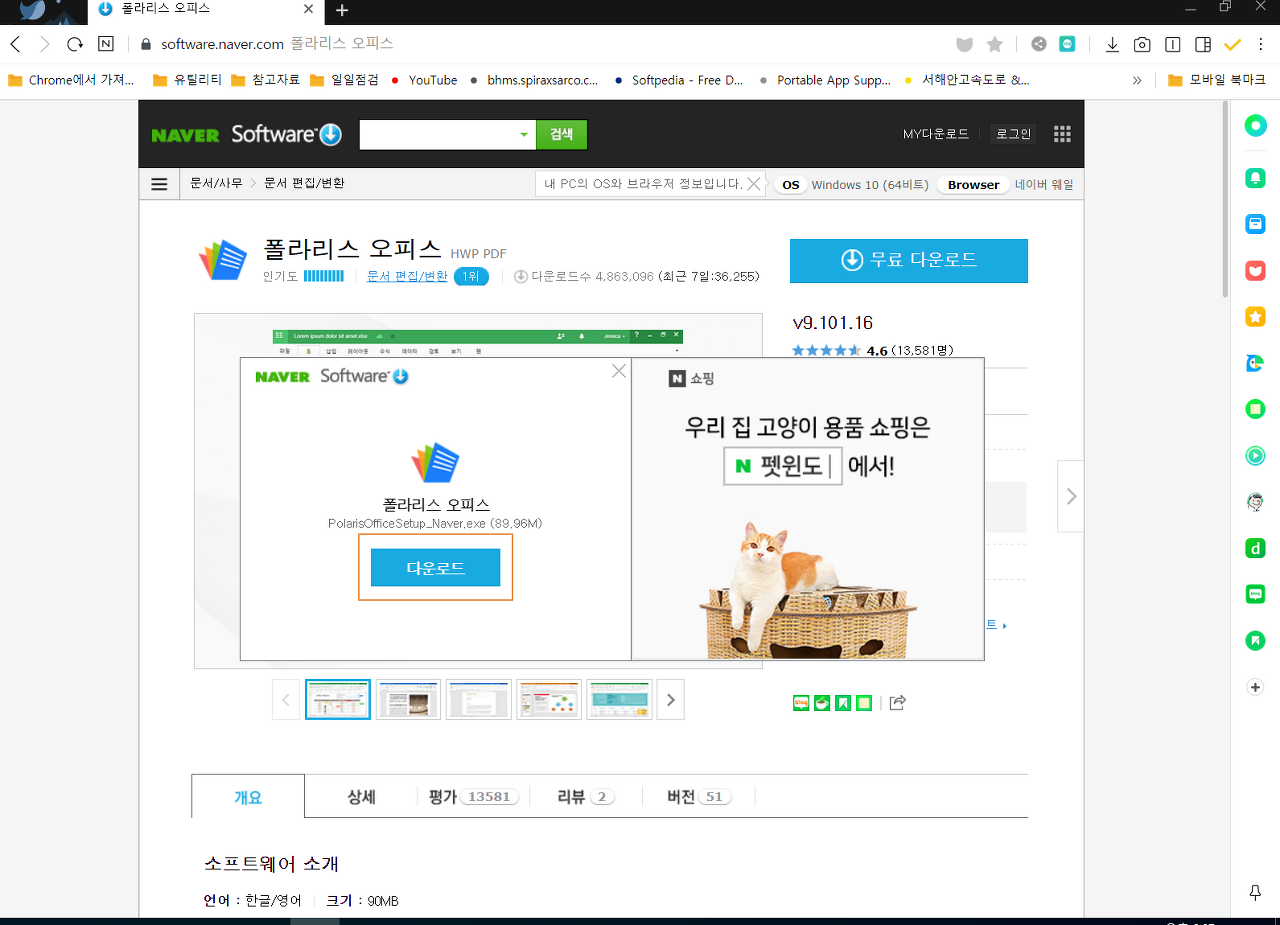
Task: Select the fifth screenshot thumbnail
Action: tap(619, 699)
